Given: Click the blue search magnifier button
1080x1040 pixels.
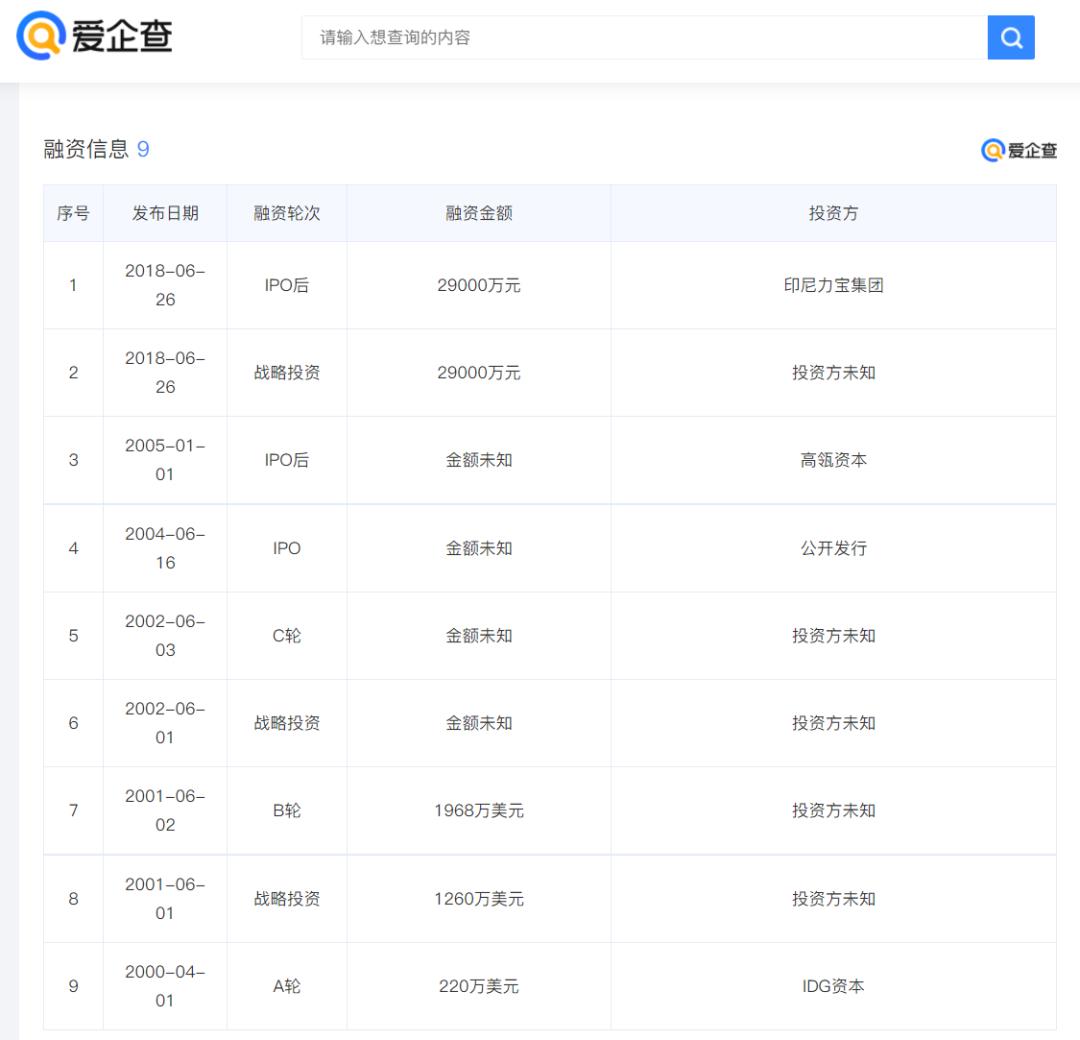Looking at the screenshot, I should 1010,37.
